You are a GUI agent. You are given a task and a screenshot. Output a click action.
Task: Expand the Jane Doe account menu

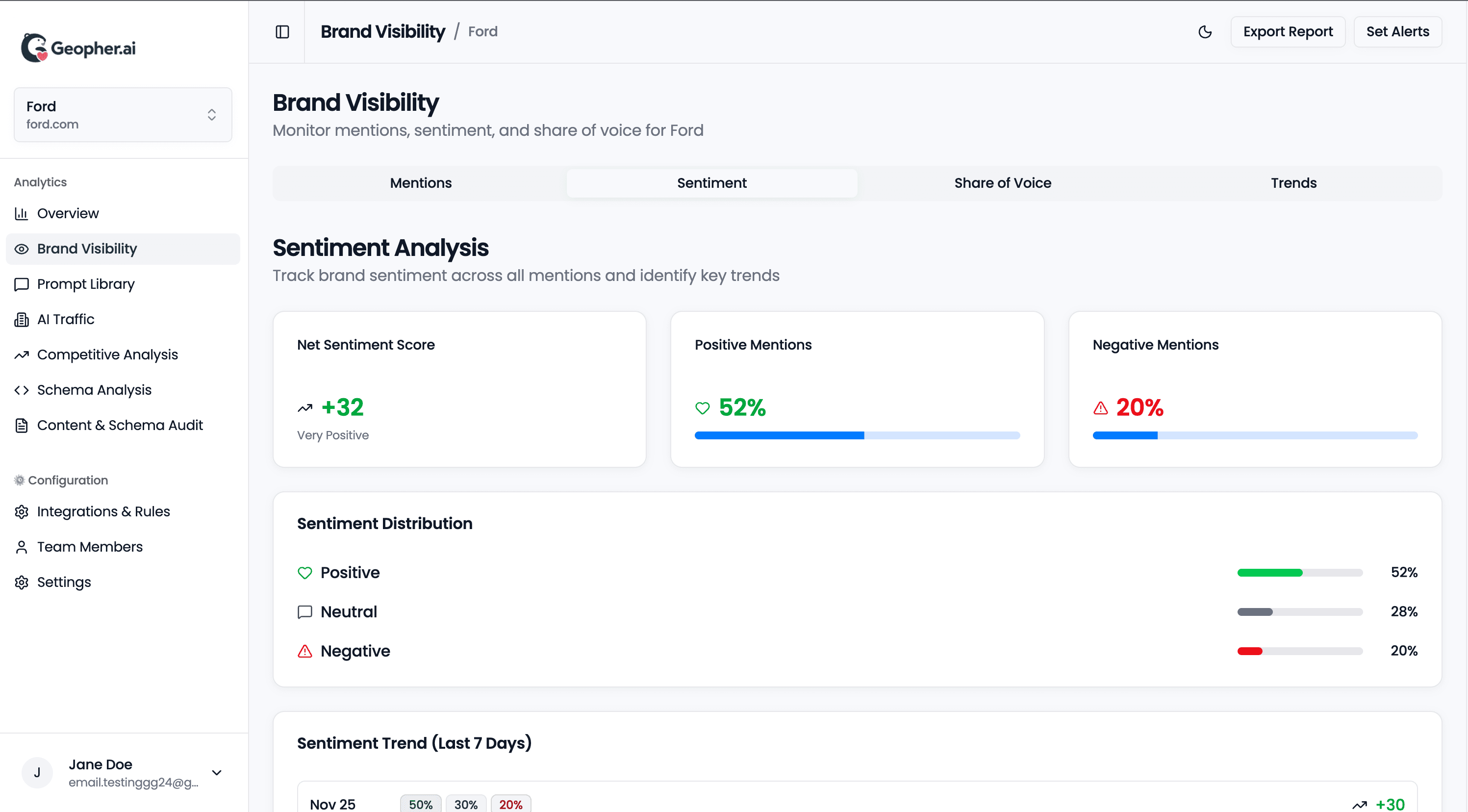217,773
